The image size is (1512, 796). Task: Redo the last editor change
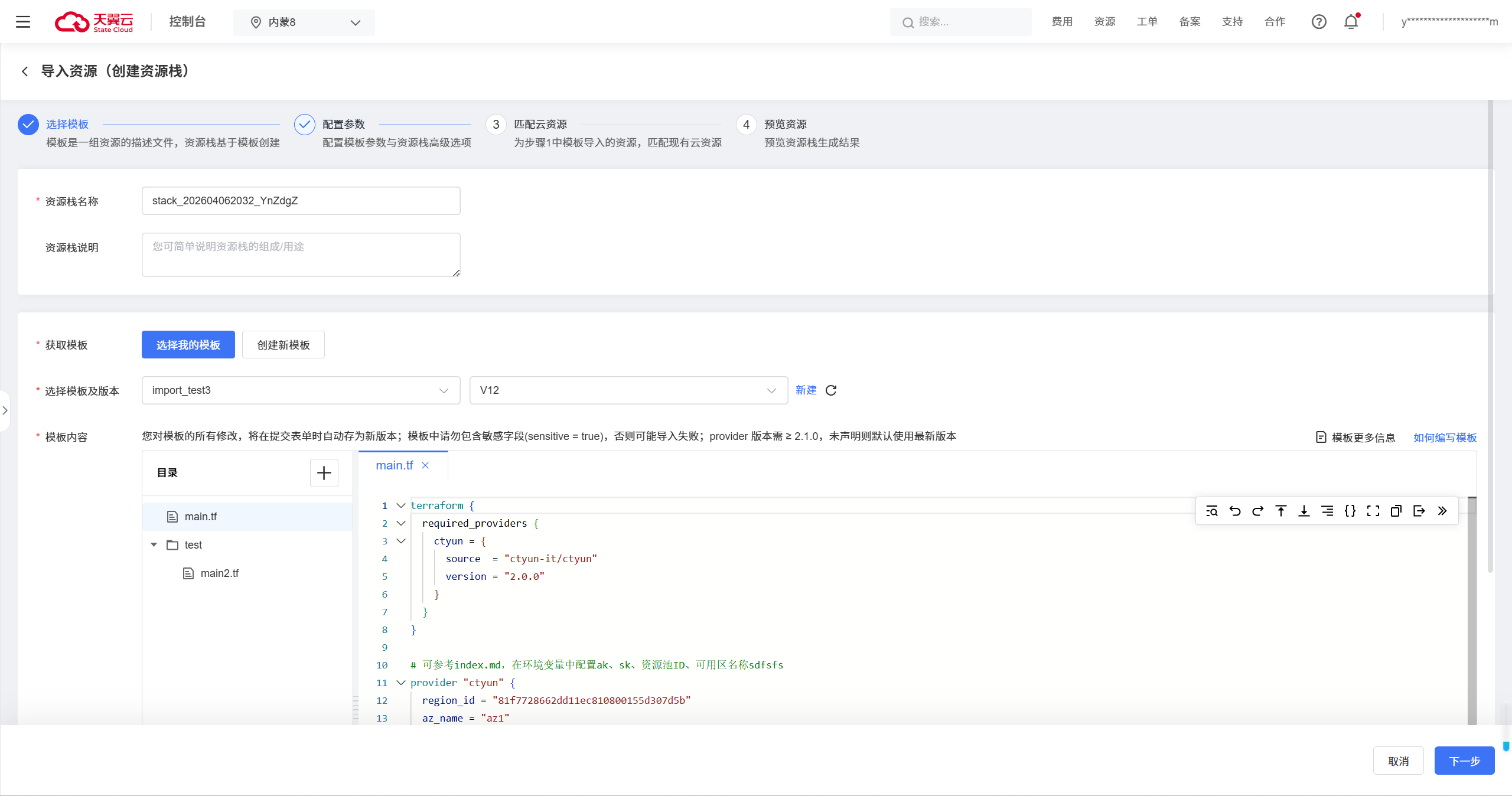pos(1258,511)
